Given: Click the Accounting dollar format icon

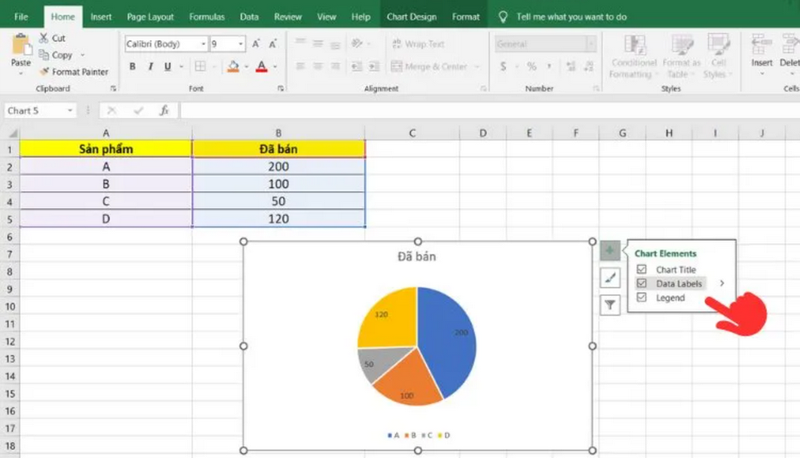Looking at the screenshot, I should pyautogui.click(x=504, y=66).
